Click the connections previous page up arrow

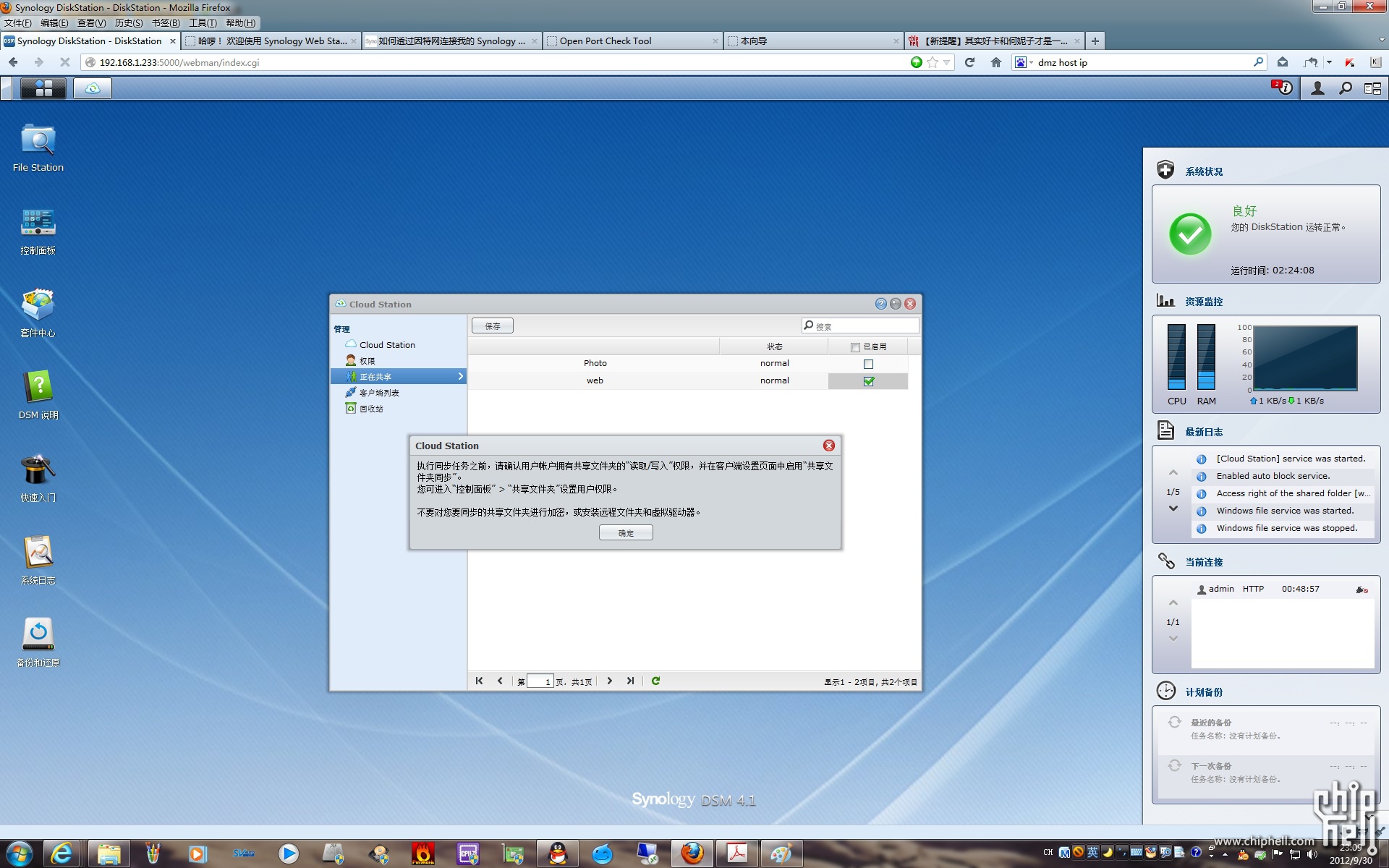(1173, 603)
